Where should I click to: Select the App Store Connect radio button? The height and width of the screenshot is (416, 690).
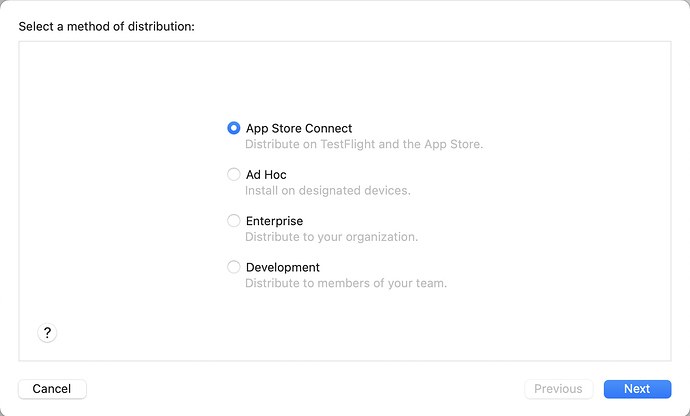pyautogui.click(x=234, y=128)
